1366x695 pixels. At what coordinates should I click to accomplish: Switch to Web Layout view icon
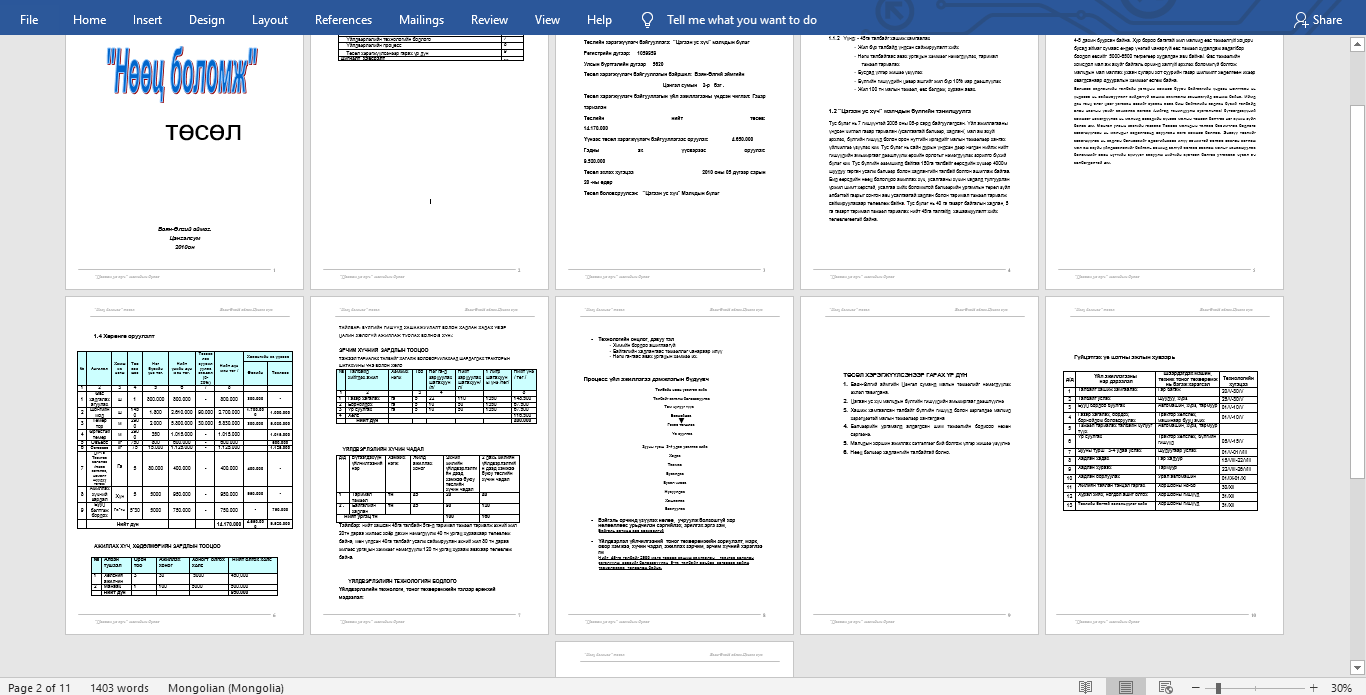(1166, 687)
